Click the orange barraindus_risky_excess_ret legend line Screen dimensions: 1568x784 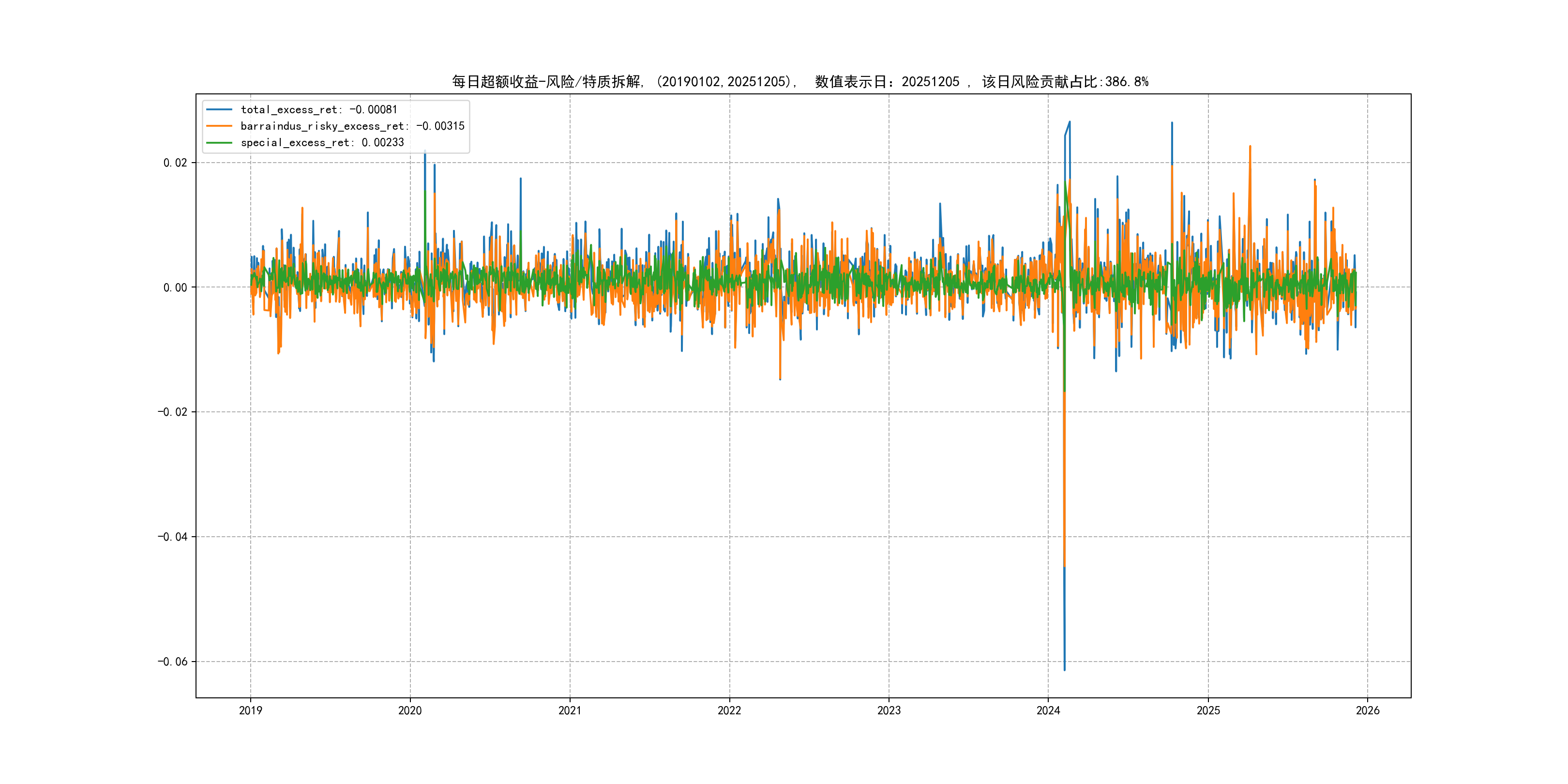(219, 126)
